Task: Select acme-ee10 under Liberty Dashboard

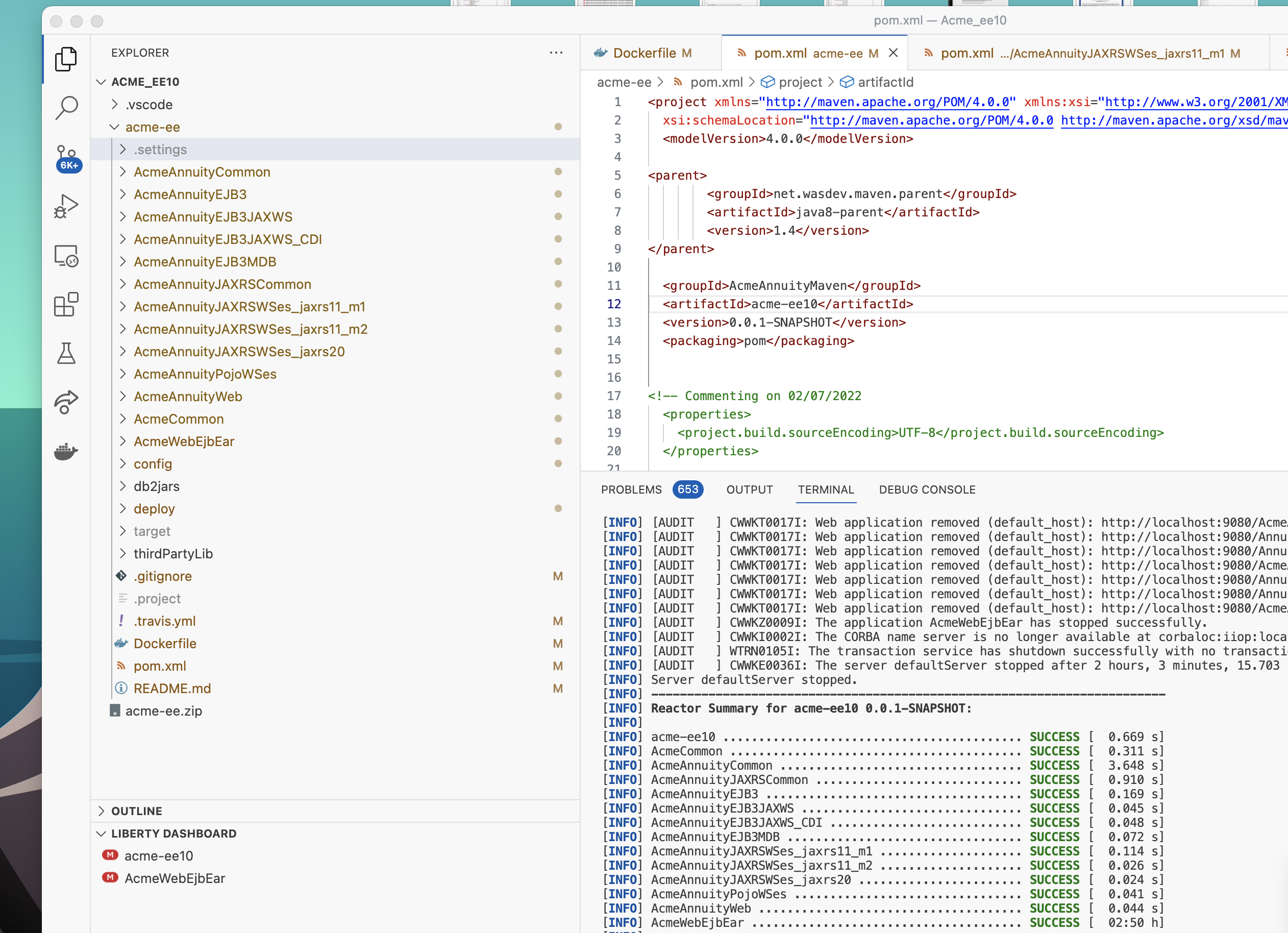Action: (x=158, y=856)
